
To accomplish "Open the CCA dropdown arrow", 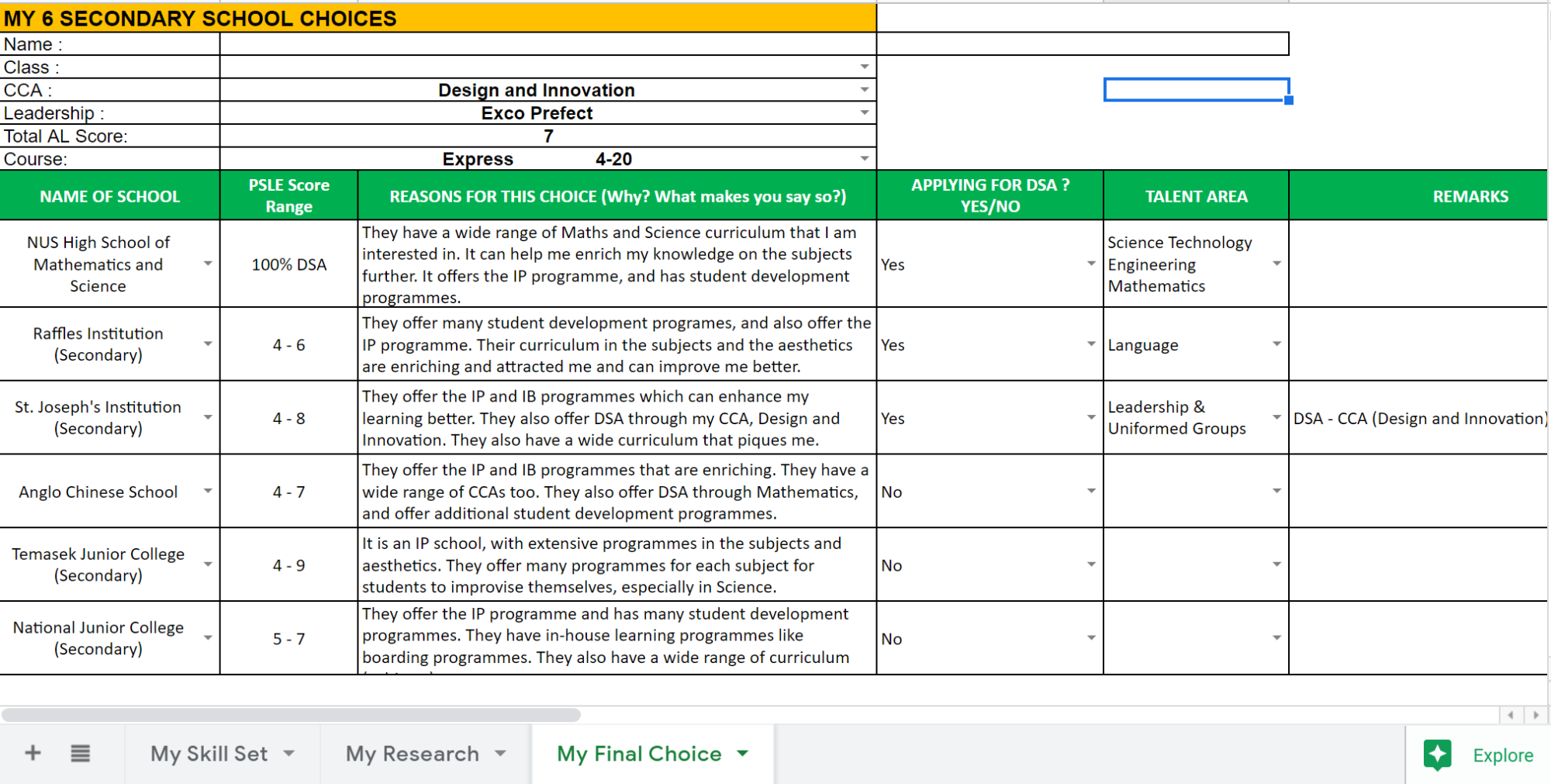I will tap(865, 90).
